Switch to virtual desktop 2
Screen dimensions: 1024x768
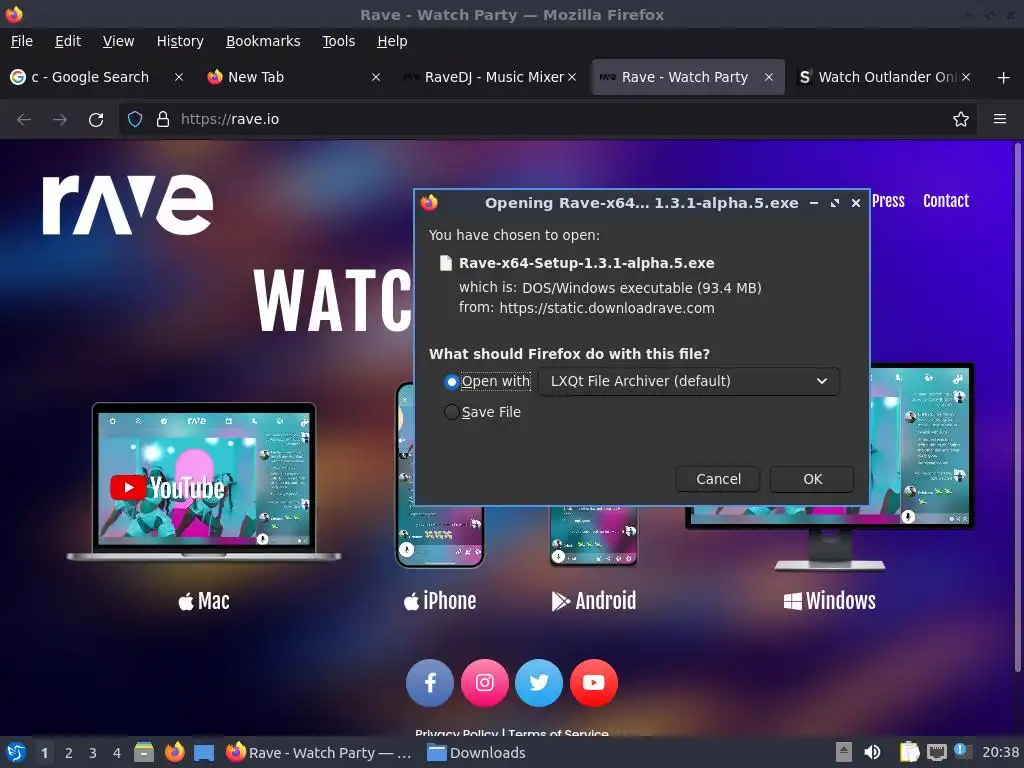click(x=69, y=753)
